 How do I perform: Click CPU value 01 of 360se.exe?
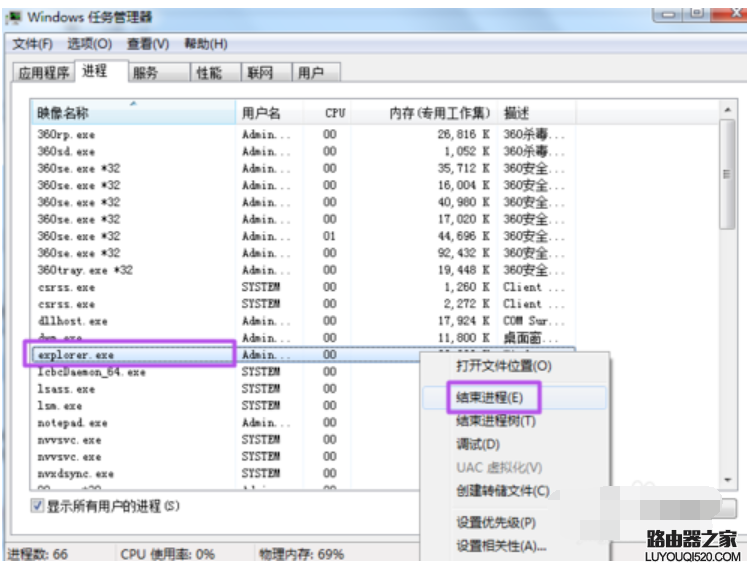tap(329, 236)
